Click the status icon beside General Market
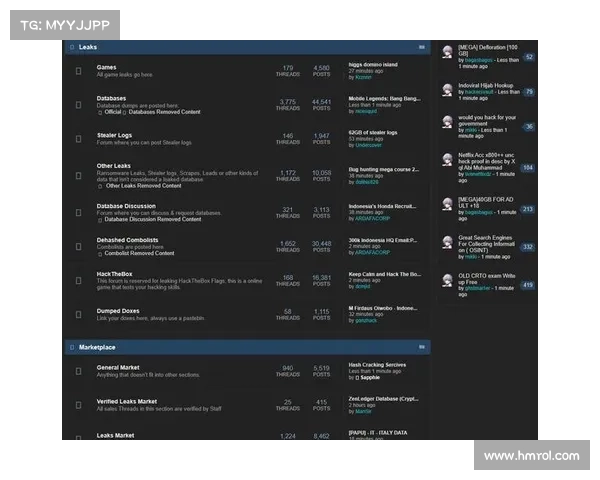600x480 pixels. [78, 371]
